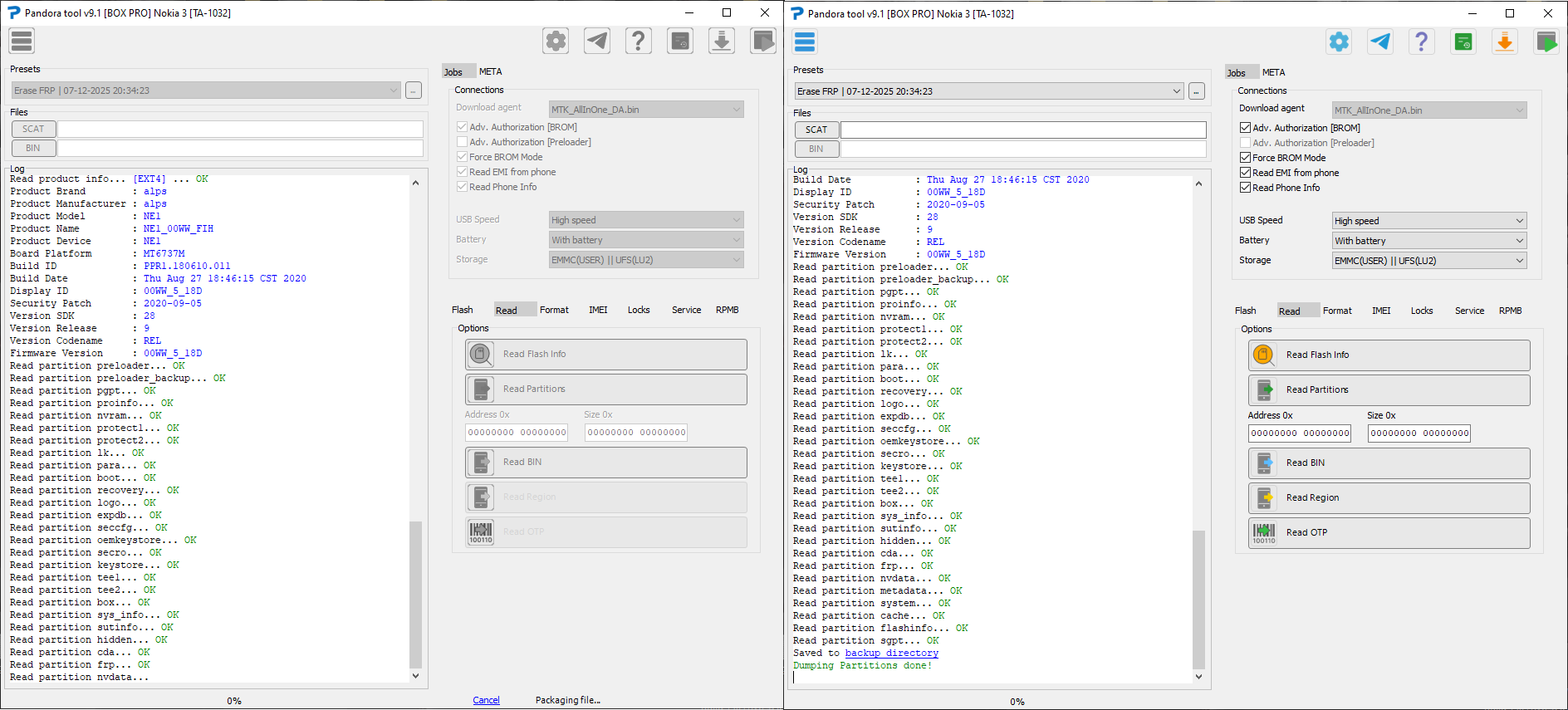Screen dimensions: 1568x710
Task: Toggle Read EMI from phone, right window
Action: pyautogui.click(x=1245, y=173)
